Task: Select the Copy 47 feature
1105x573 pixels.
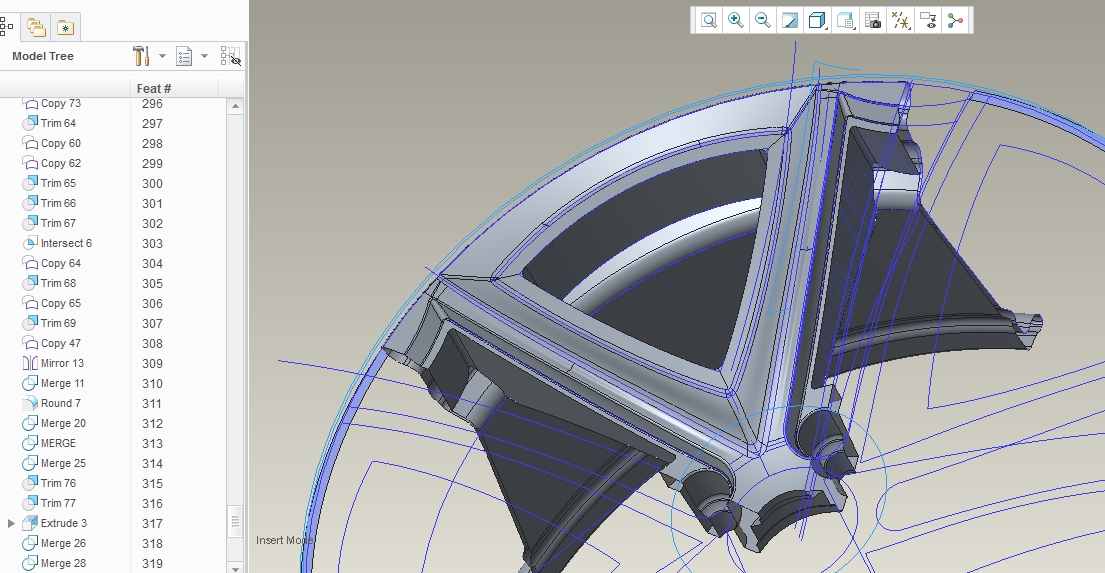Action: click(x=61, y=343)
